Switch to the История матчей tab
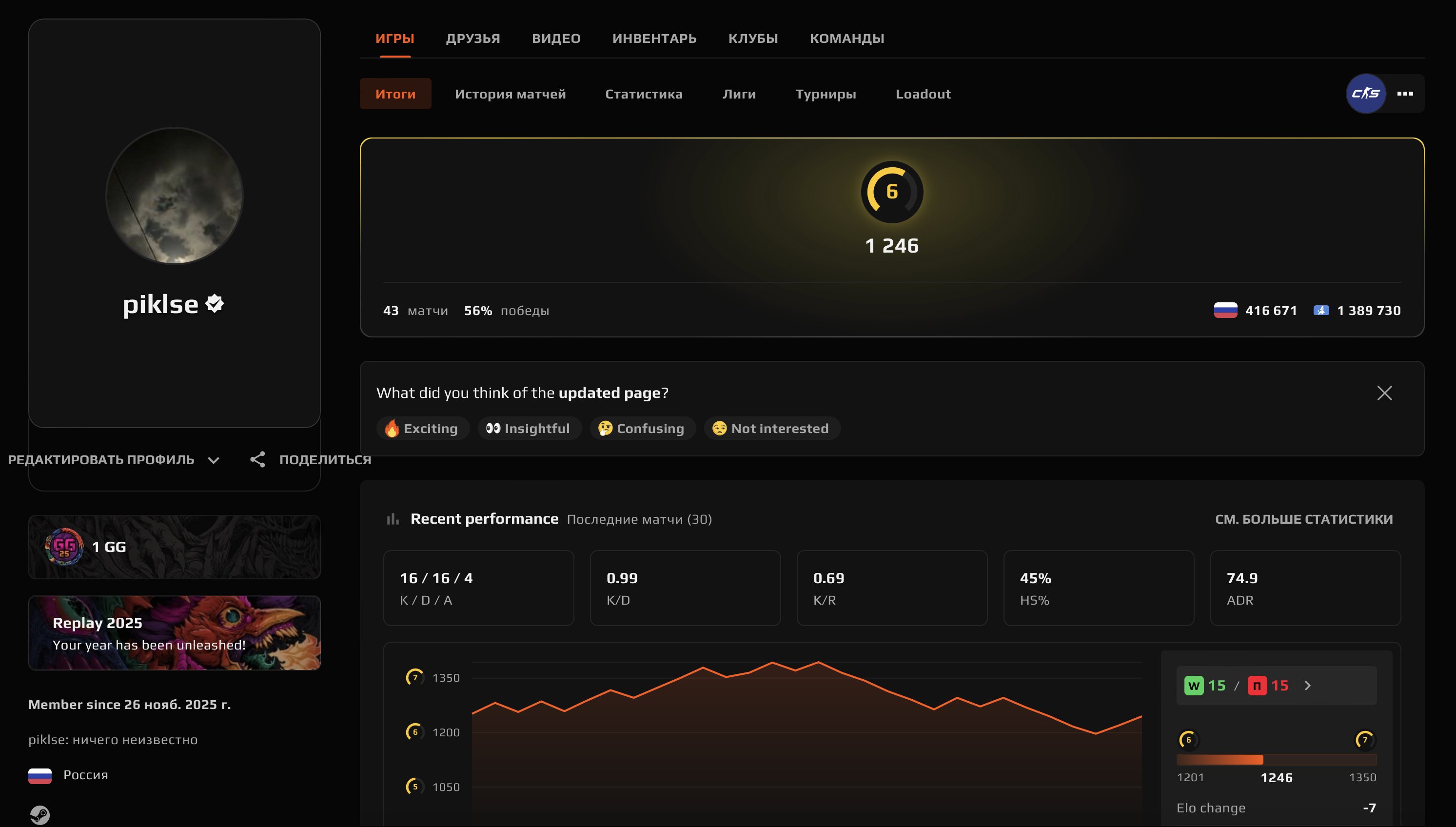 coord(510,94)
